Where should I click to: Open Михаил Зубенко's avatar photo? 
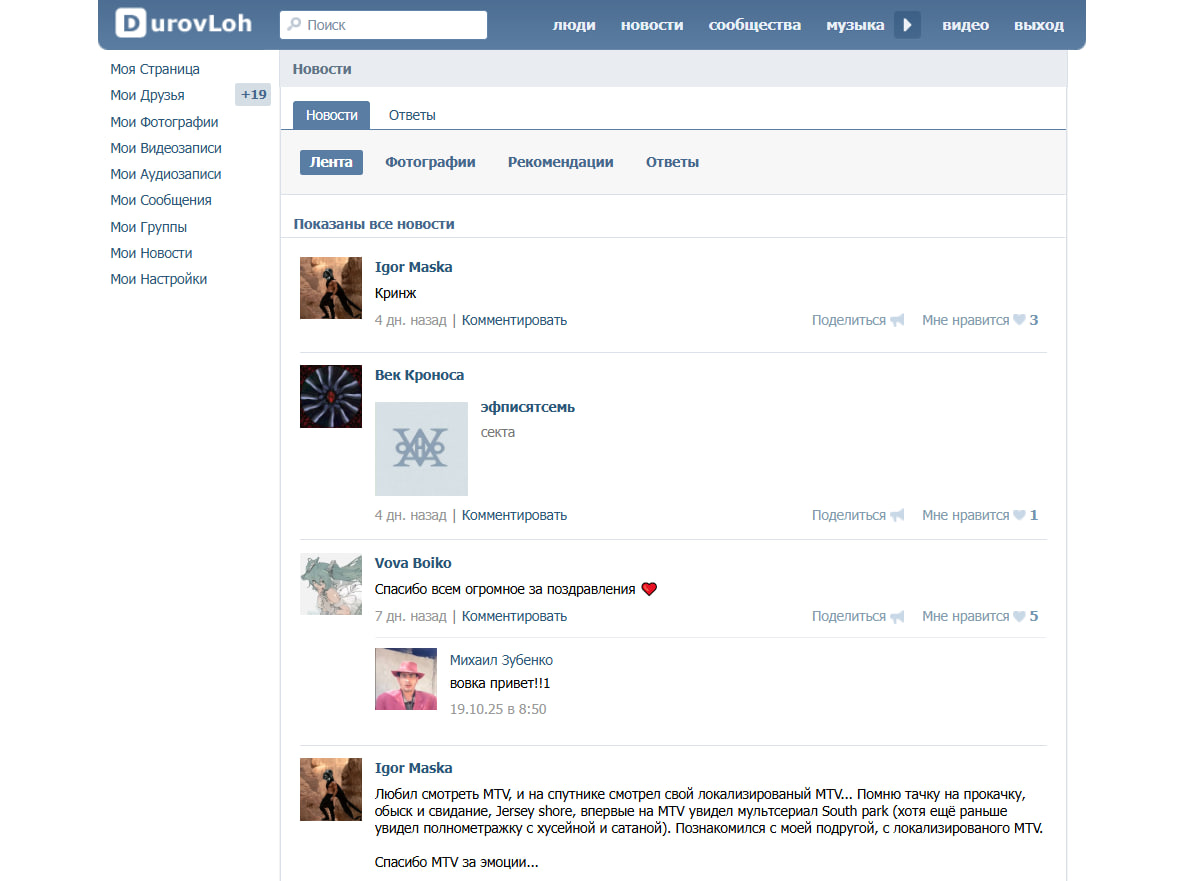point(405,679)
